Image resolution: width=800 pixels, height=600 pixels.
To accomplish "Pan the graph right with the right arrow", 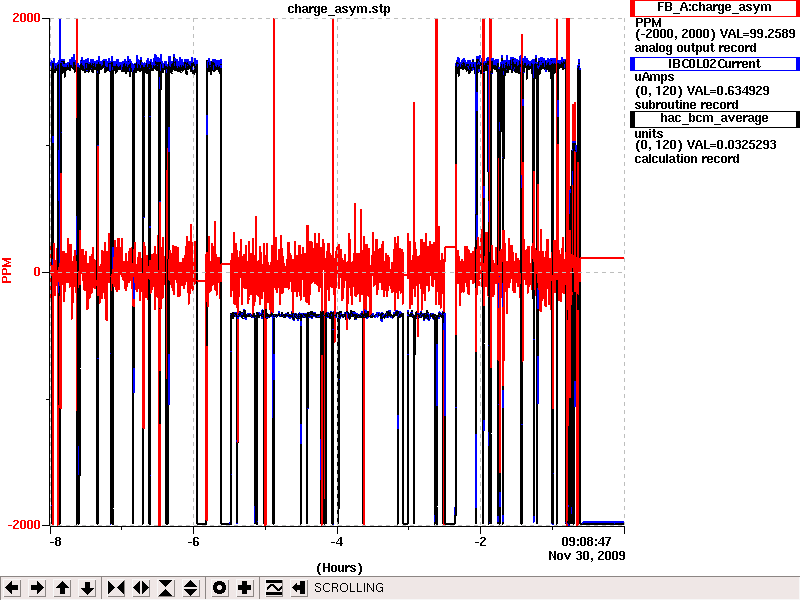I will (x=37, y=588).
